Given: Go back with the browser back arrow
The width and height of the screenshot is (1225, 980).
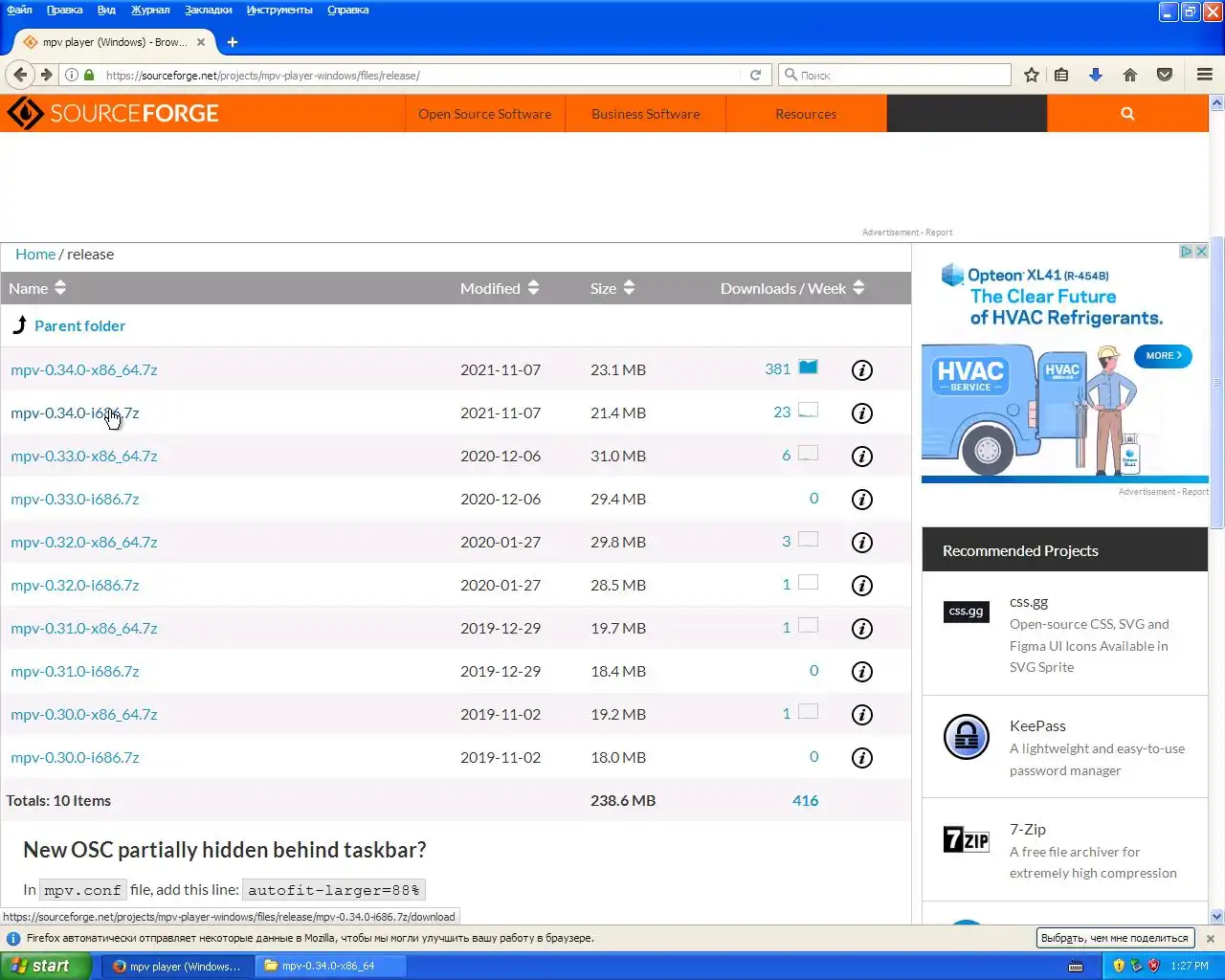Looking at the screenshot, I should pyautogui.click(x=20, y=75).
